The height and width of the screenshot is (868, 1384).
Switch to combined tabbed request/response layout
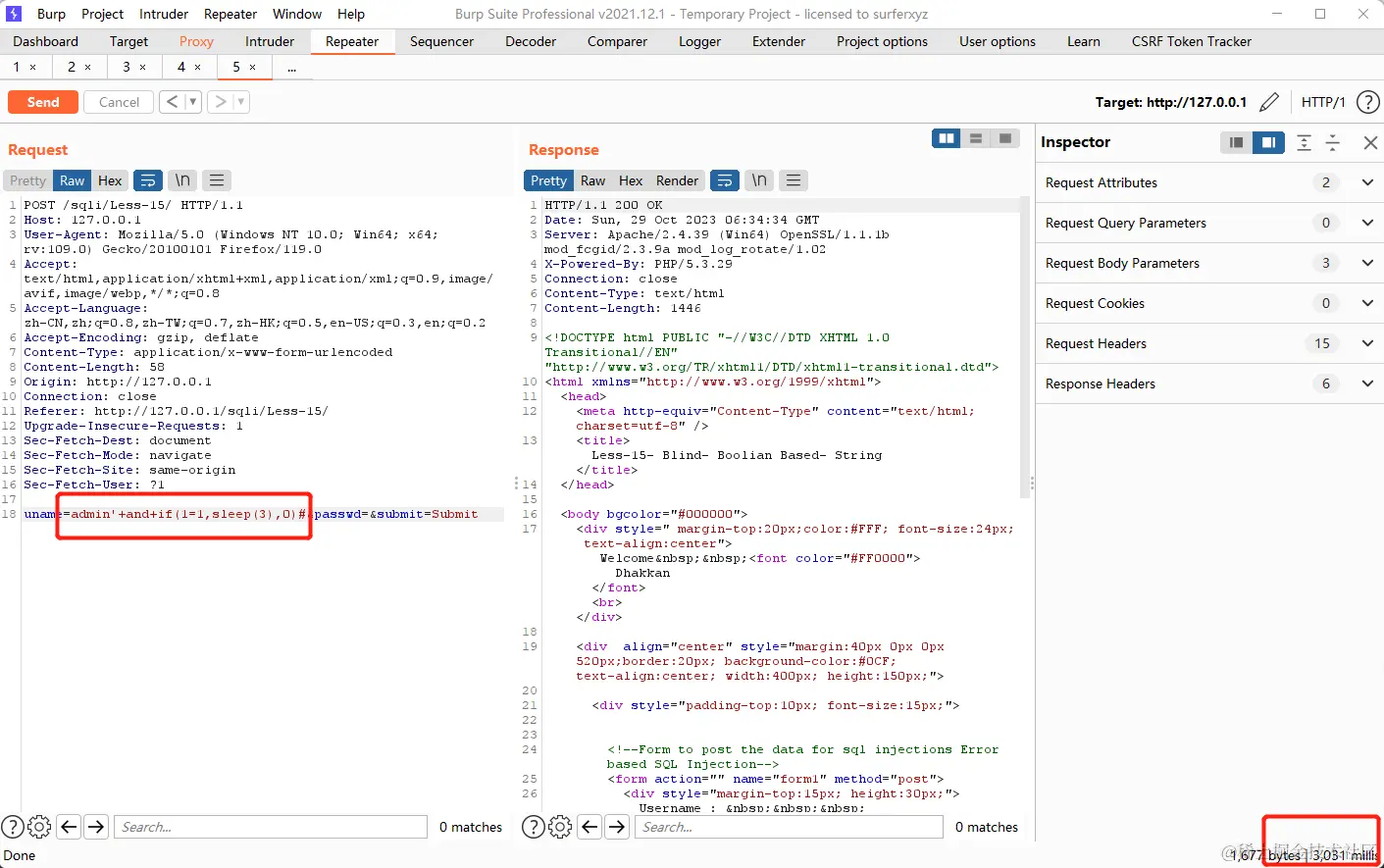(1005, 138)
